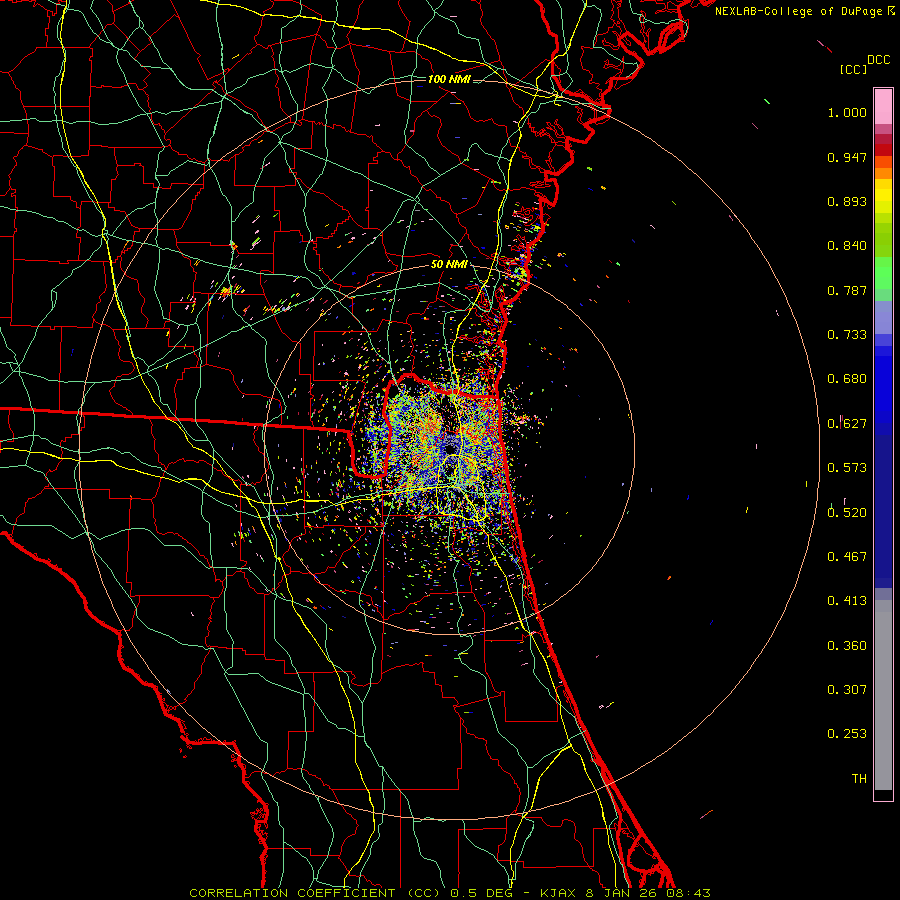
Task: Select the 0.253 color scale value
Action: [847, 734]
